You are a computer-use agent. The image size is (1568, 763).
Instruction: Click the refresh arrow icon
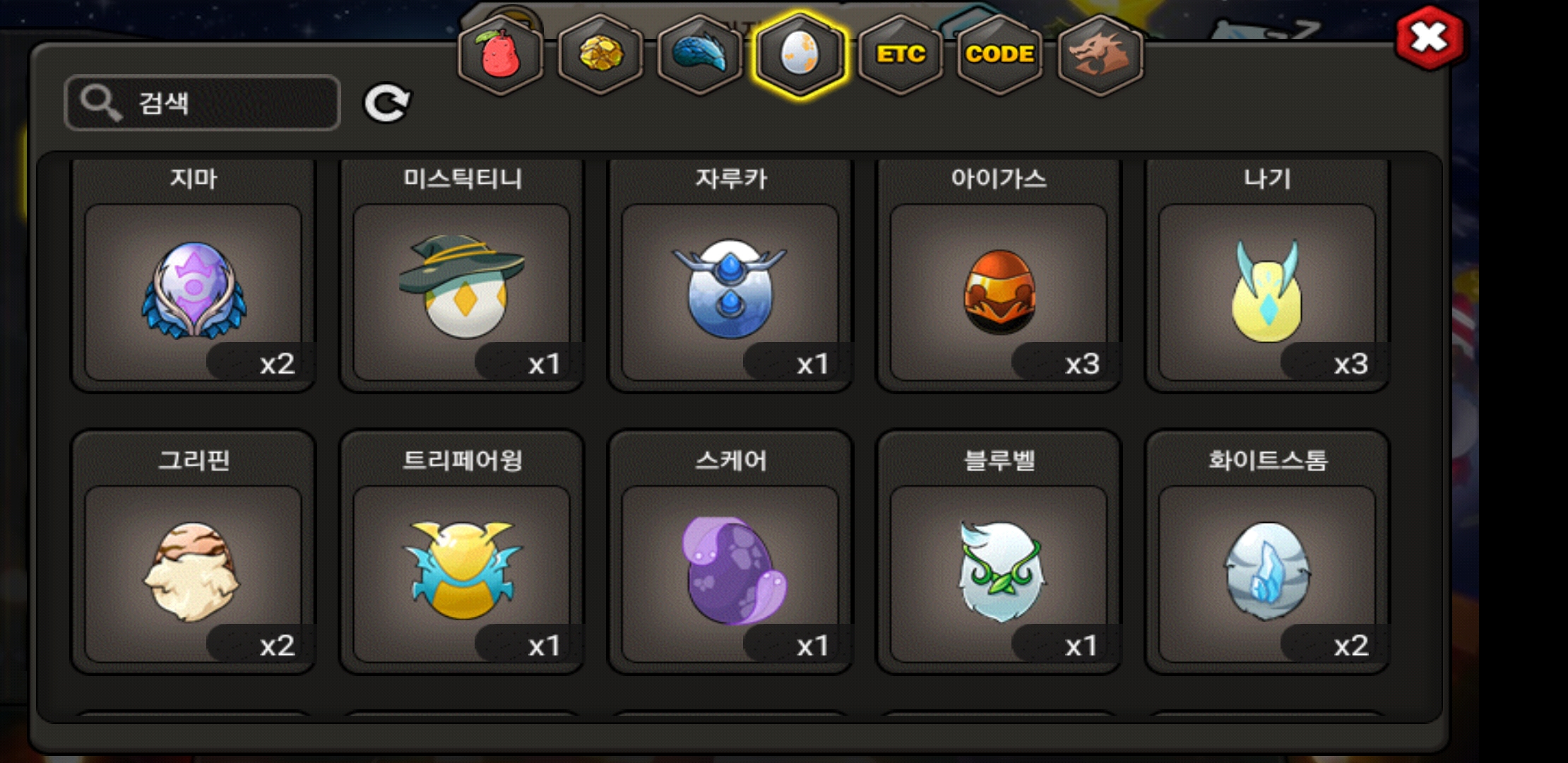point(387,103)
